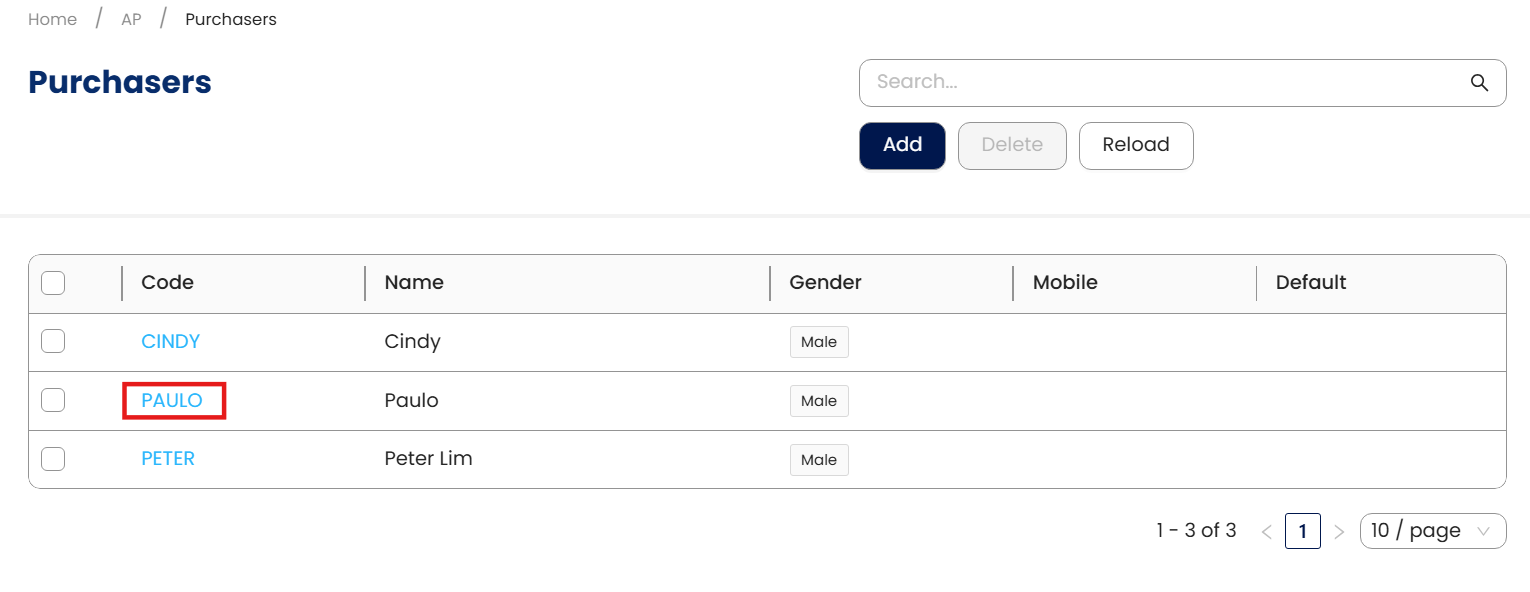Go to the next page arrow
The width and height of the screenshot is (1530, 592).
(1340, 532)
